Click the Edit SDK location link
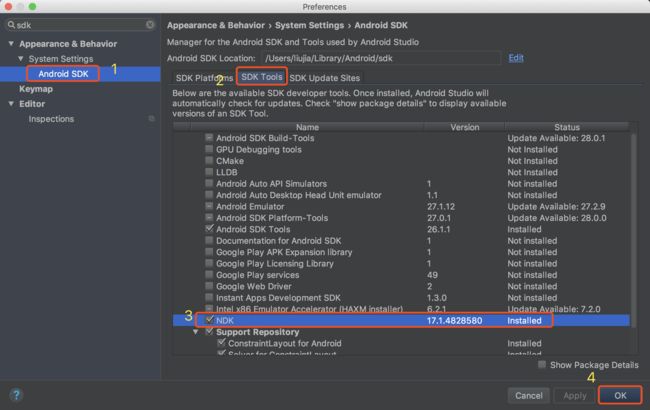The image size is (650, 410). (x=516, y=58)
